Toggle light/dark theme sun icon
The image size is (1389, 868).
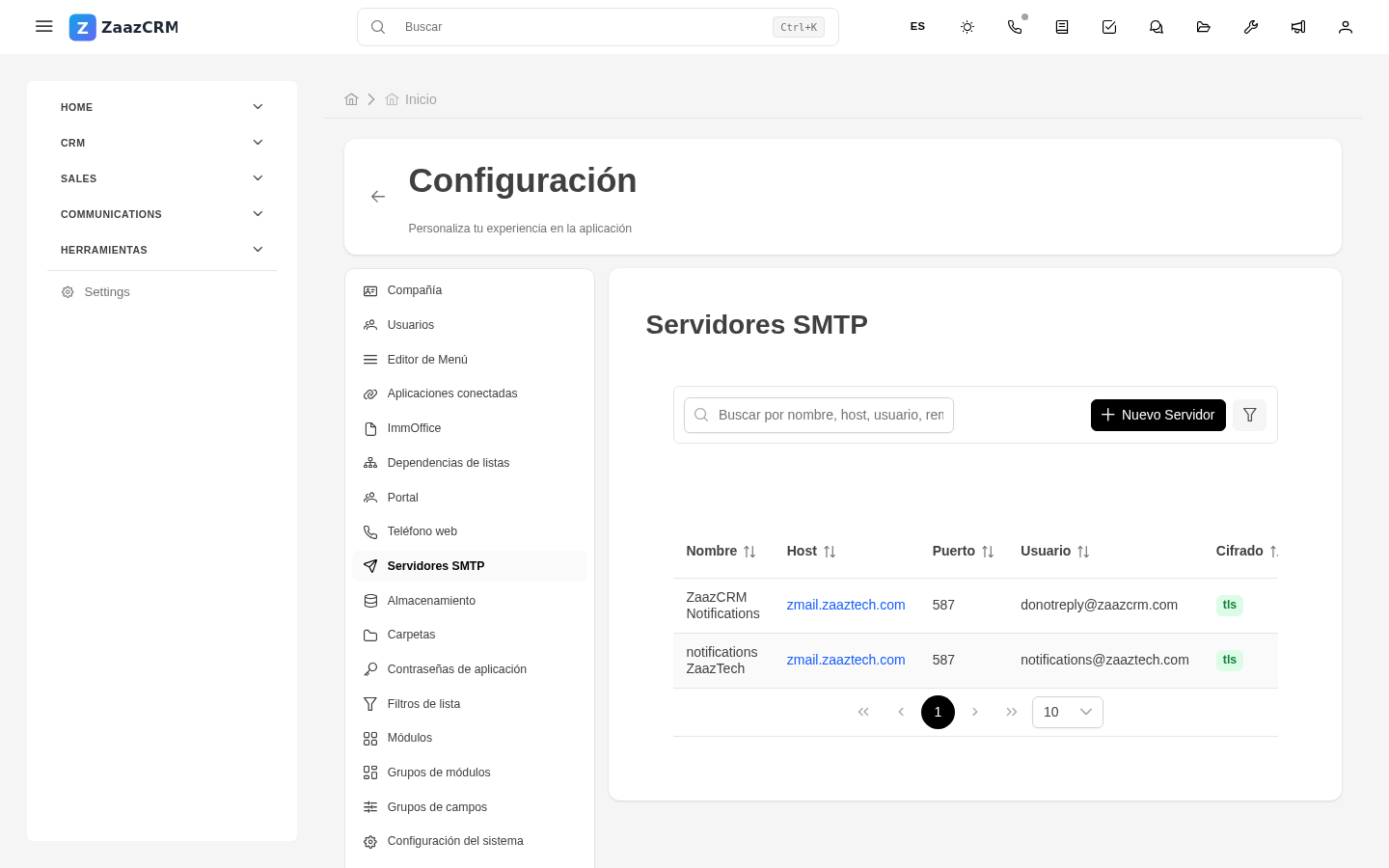coord(967,27)
